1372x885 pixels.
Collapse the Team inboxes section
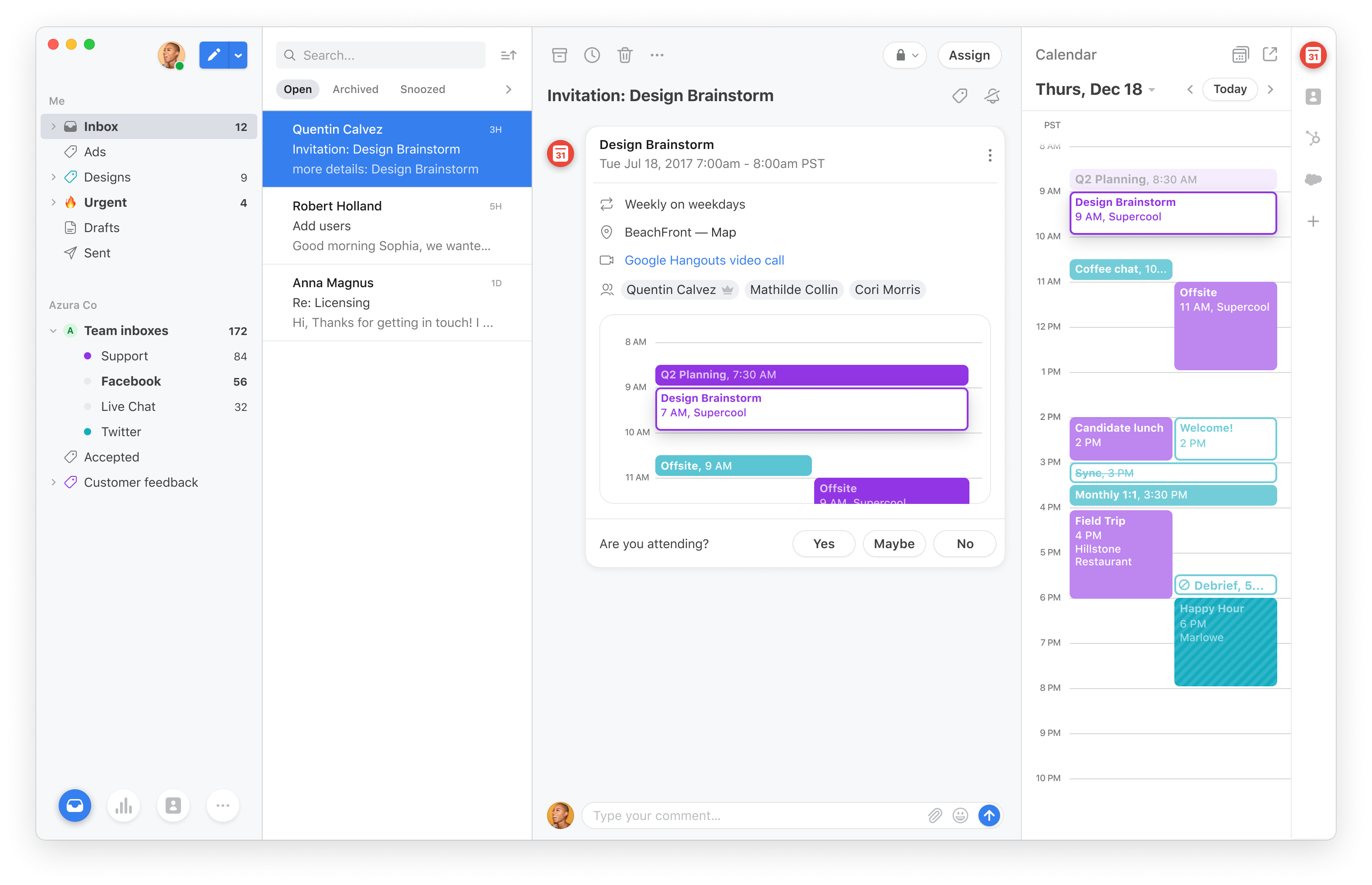[53, 331]
